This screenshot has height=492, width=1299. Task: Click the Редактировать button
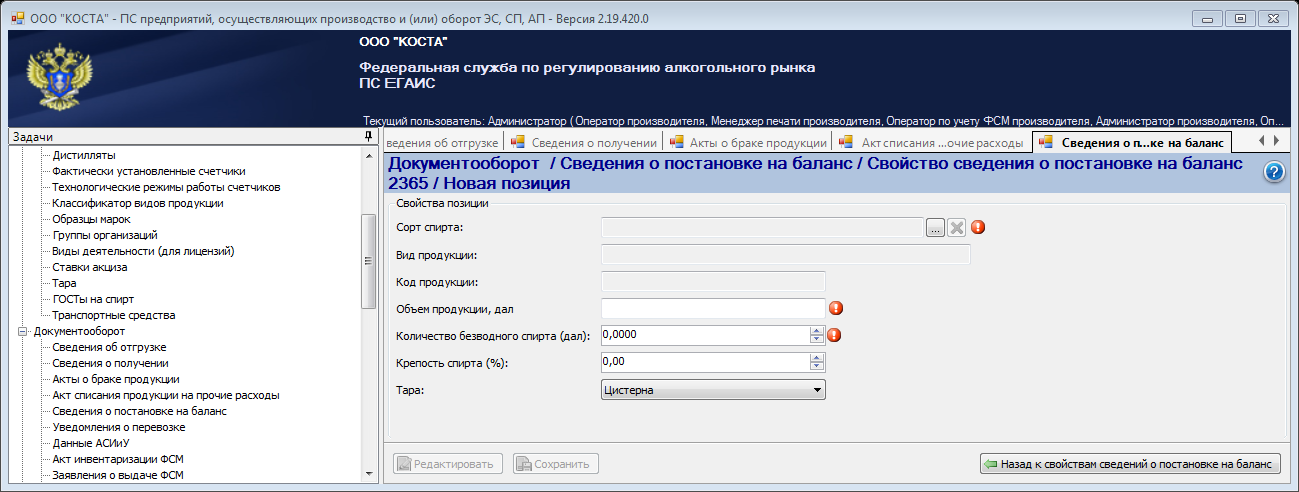pos(449,464)
